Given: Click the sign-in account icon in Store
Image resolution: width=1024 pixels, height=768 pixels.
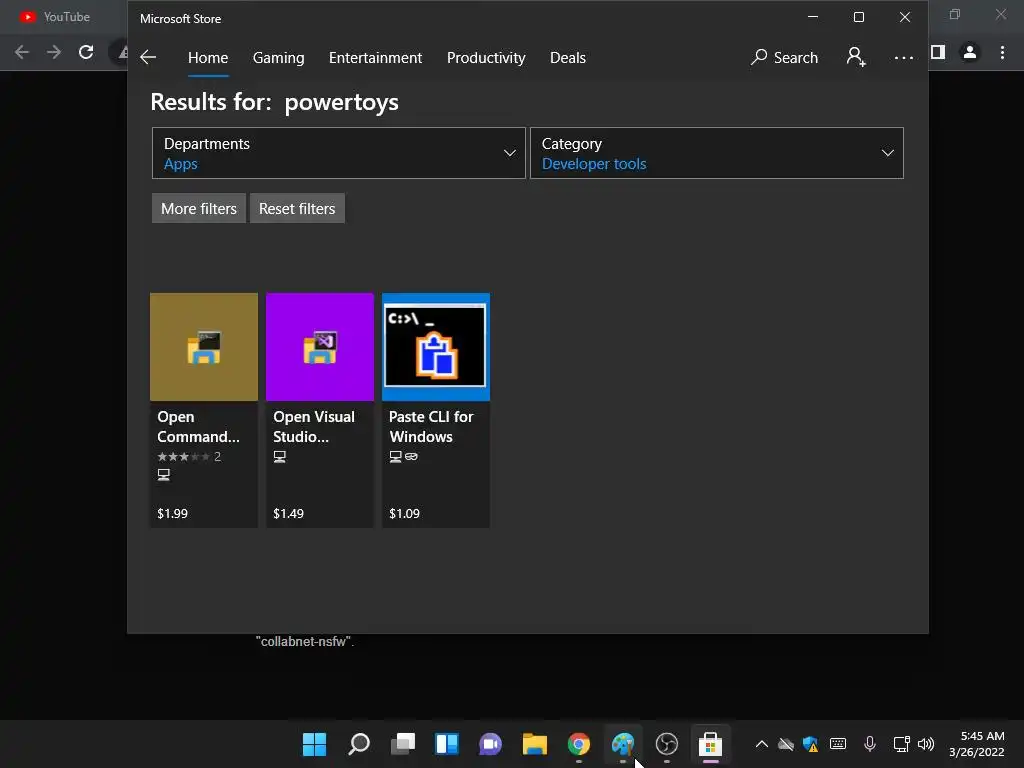Looking at the screenshot, I should tap(856, 57).
